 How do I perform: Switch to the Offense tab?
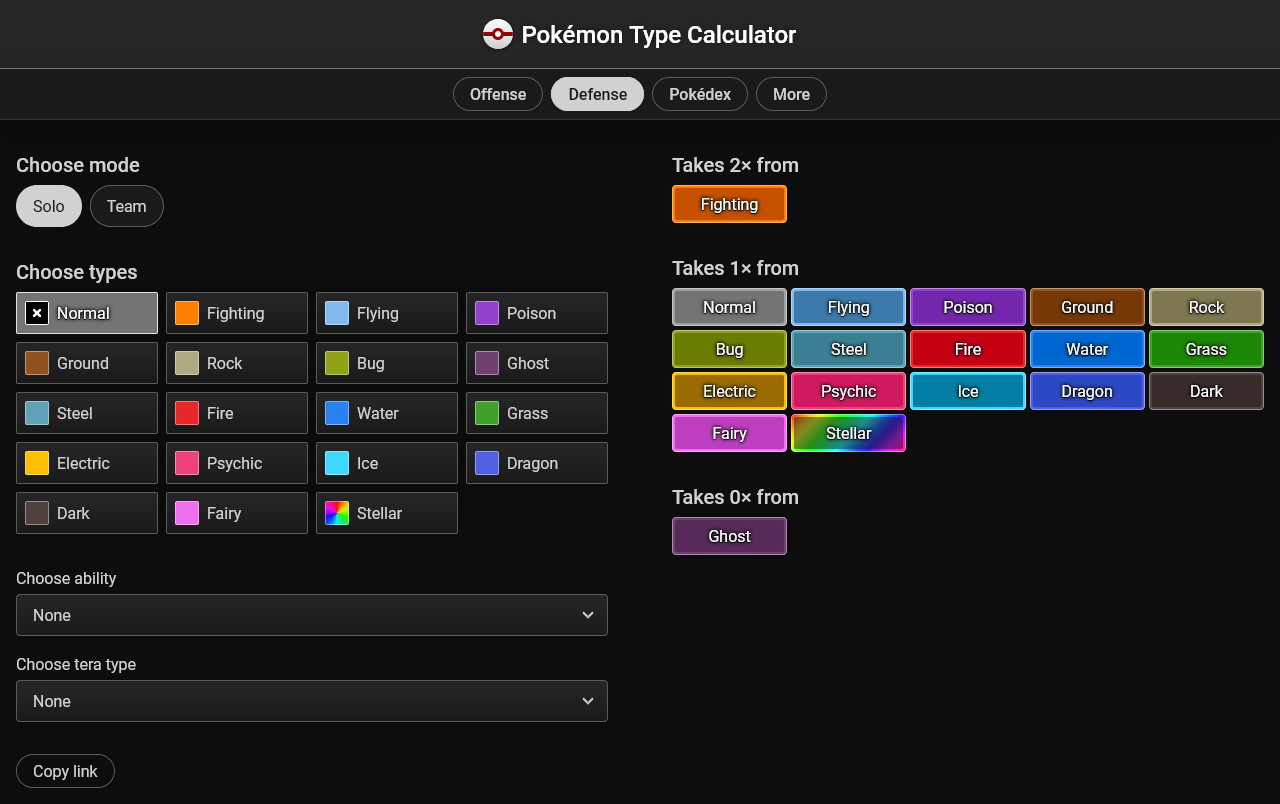coord(498,94)
